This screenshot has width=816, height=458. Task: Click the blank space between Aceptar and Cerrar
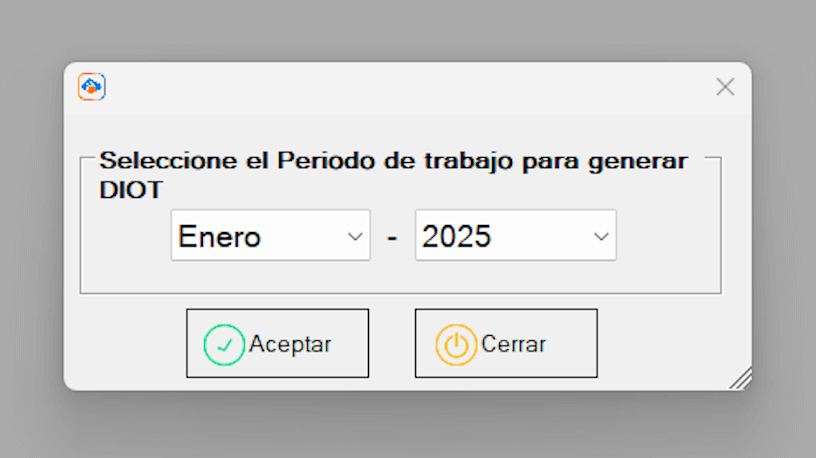click(392, 343)
